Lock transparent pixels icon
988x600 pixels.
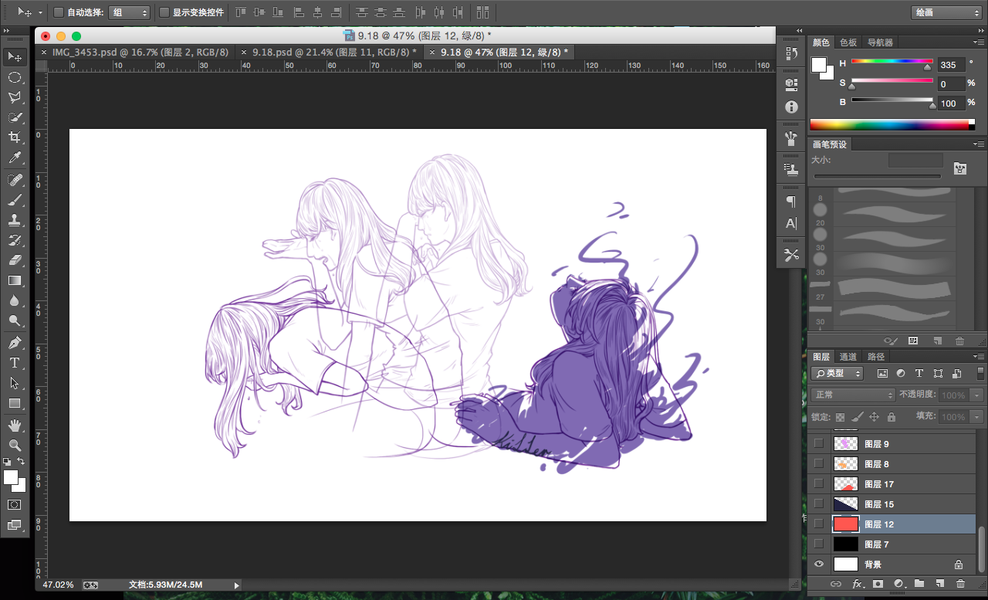tap(840, 417)
